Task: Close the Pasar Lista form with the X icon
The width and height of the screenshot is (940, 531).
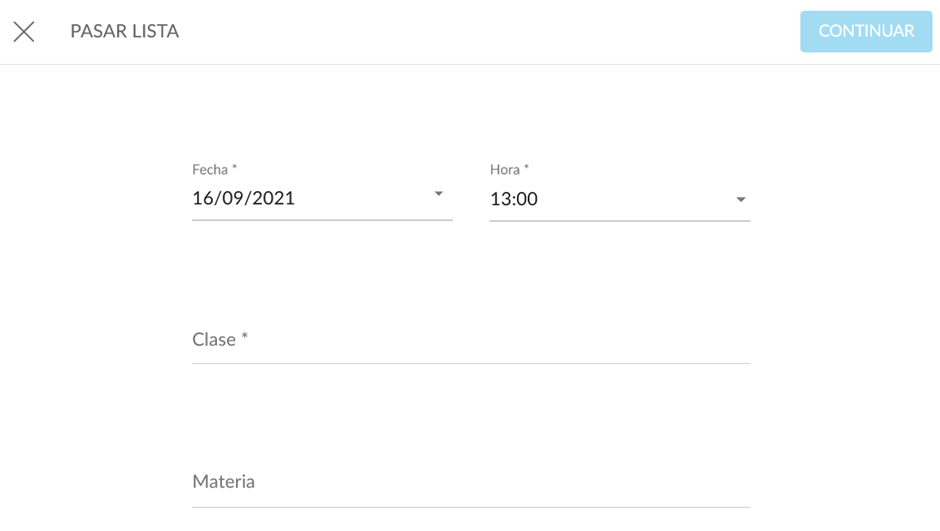Action: [24, 31]
